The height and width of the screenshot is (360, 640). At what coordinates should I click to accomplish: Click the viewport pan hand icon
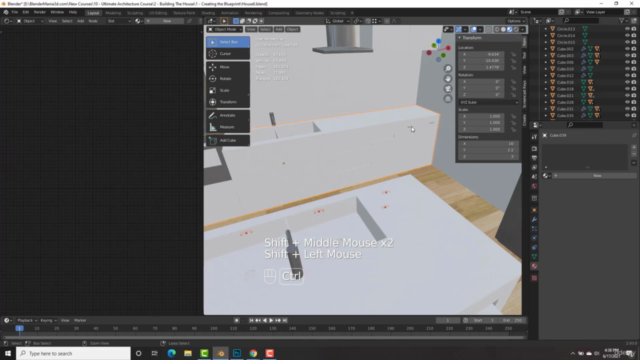click(x=448, y=79)
